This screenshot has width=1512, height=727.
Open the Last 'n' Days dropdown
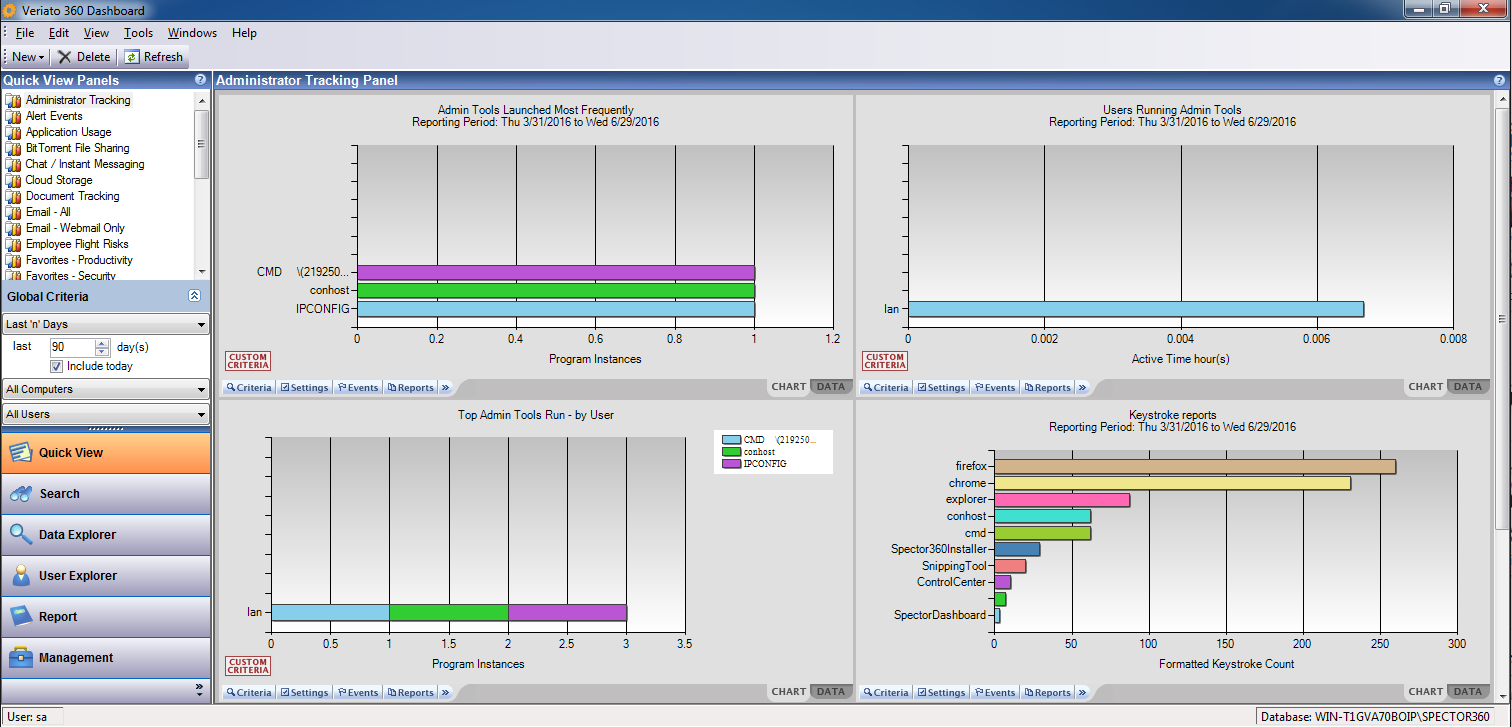tap(105, 325)
